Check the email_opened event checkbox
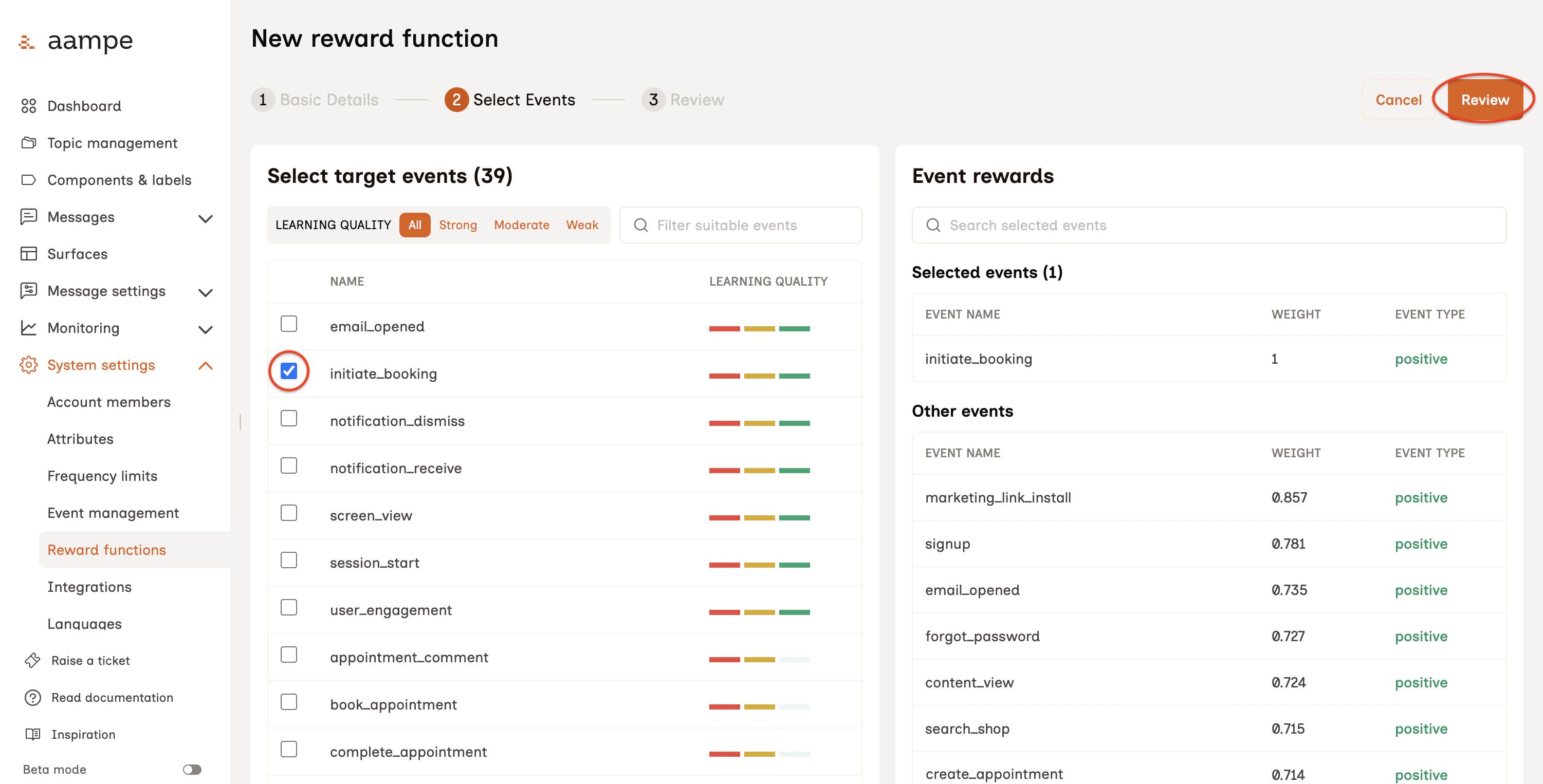 289,324
